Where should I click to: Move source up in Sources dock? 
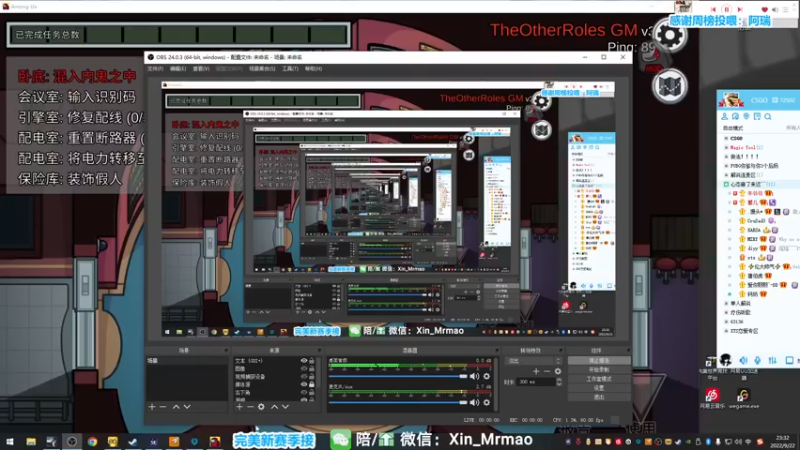click(x=274, y=407)
